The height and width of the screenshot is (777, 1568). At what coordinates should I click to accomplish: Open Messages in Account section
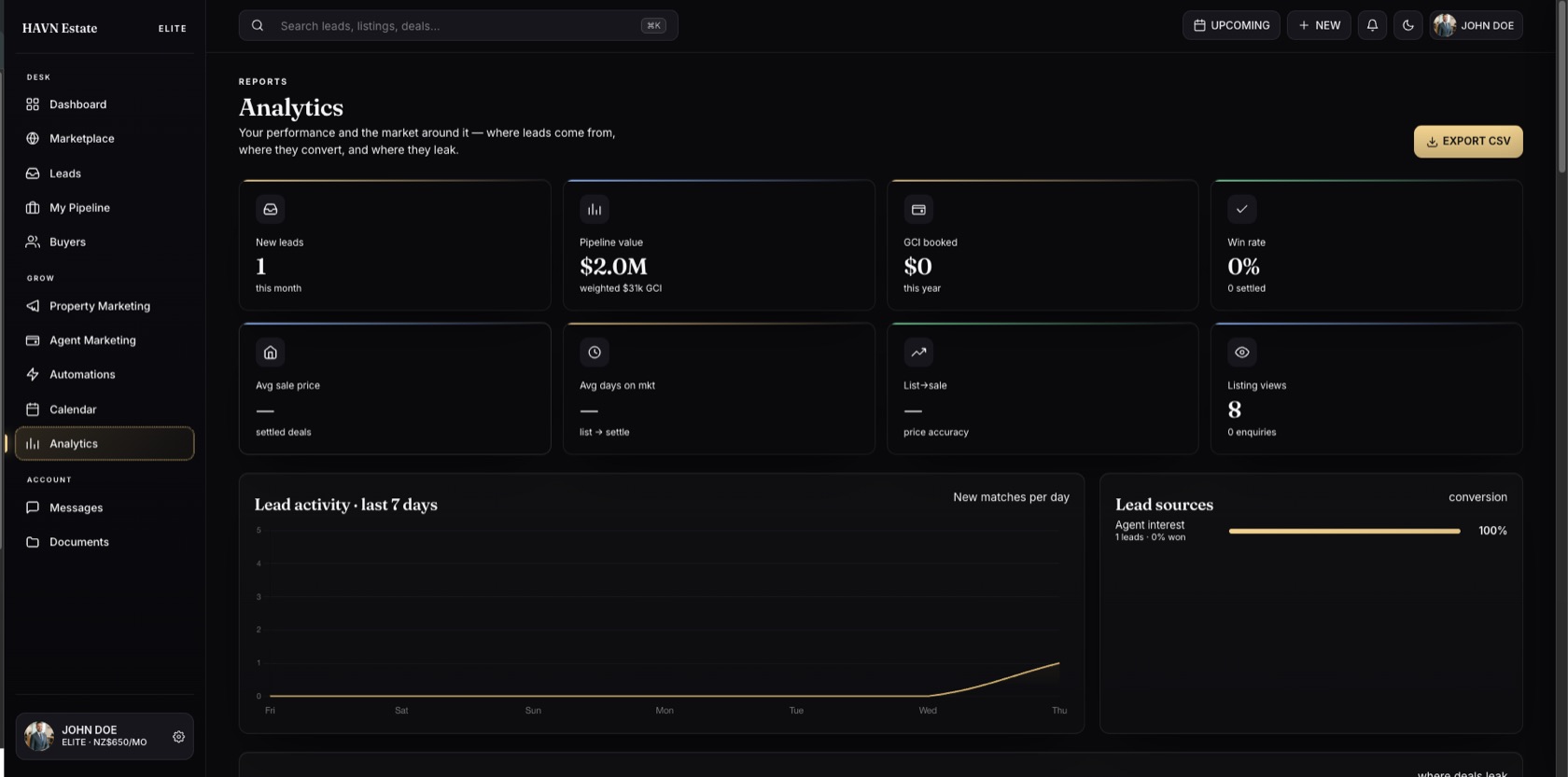coord(105,507)
